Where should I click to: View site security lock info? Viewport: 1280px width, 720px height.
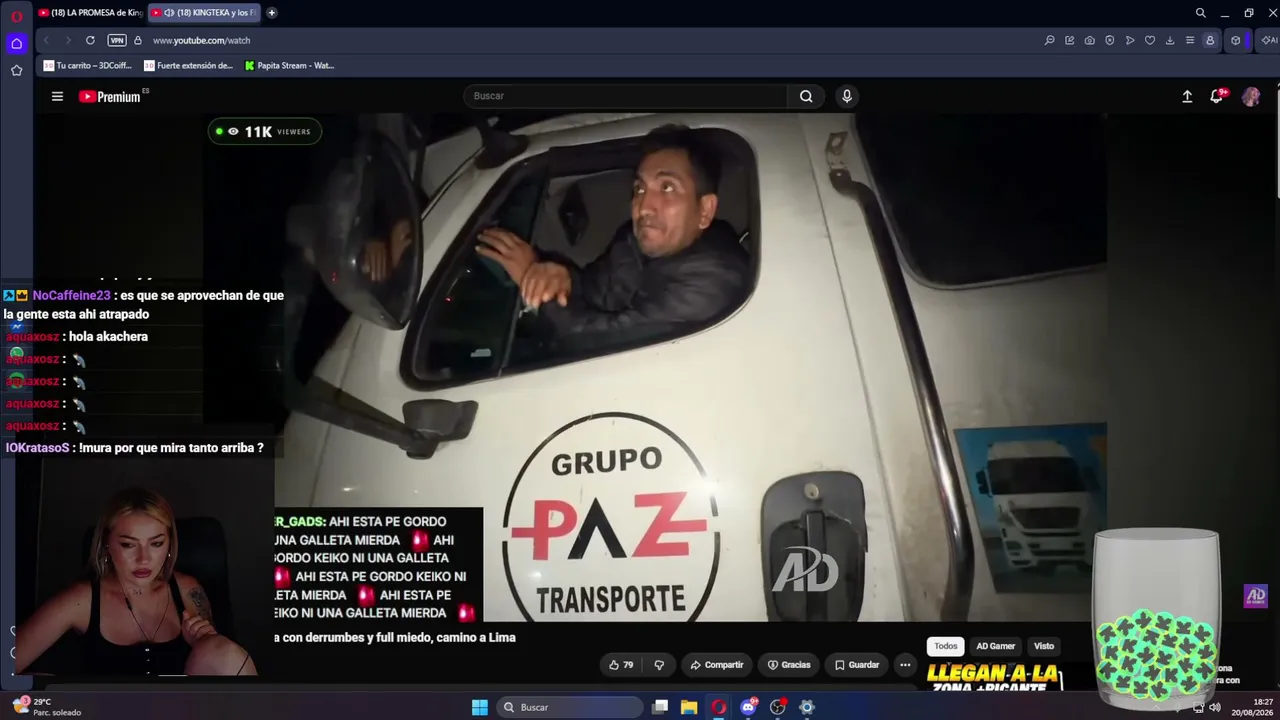[x=138, y=40]
